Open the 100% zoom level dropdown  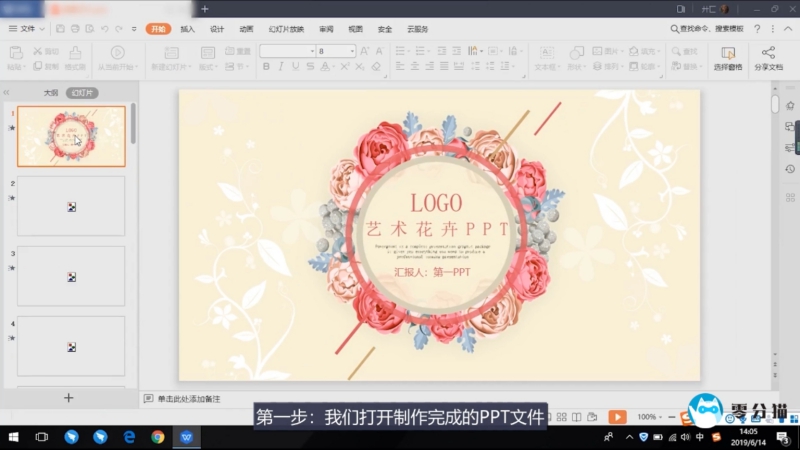tap(649, 416)
